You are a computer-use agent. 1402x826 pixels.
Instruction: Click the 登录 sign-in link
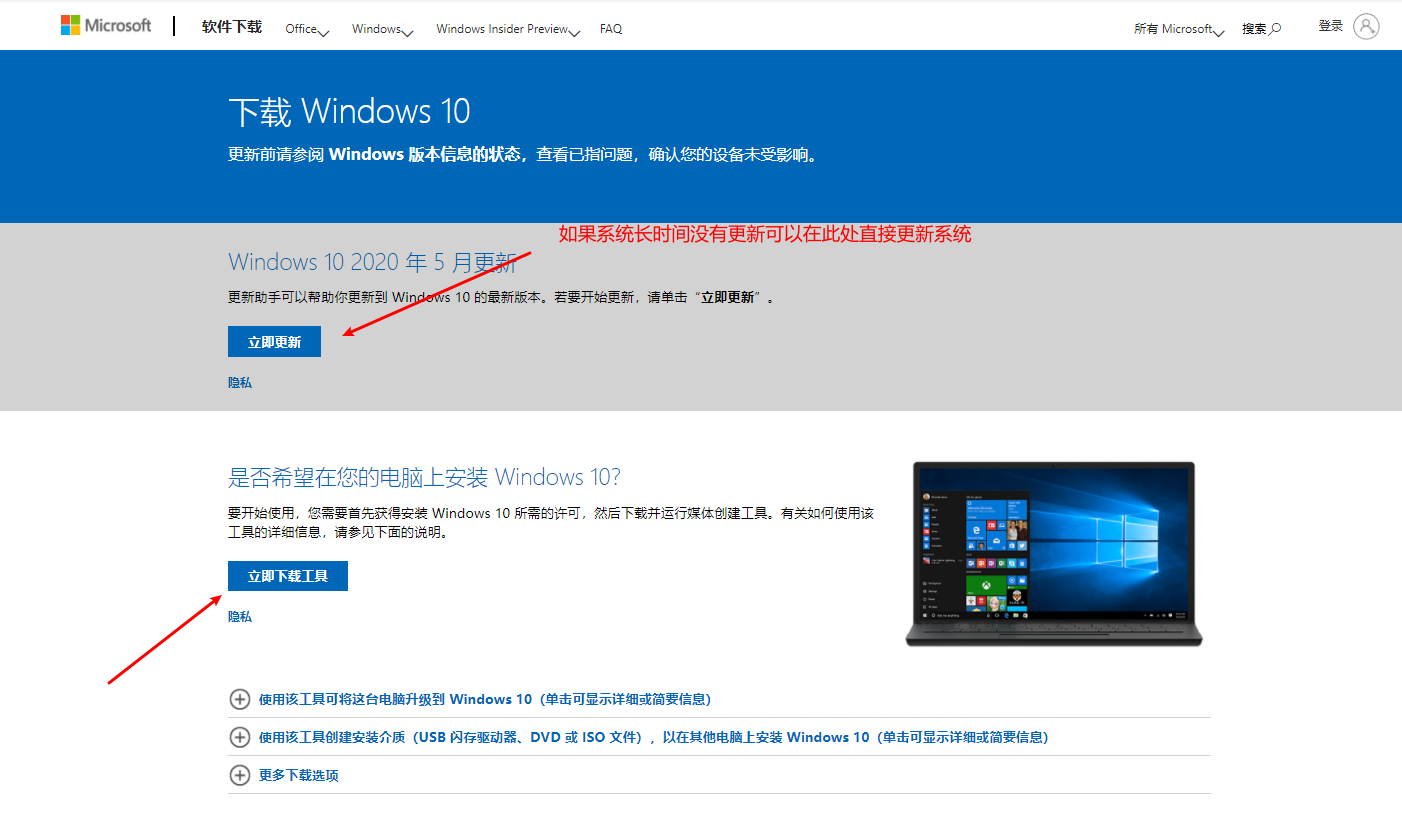tap(1330, 26)
